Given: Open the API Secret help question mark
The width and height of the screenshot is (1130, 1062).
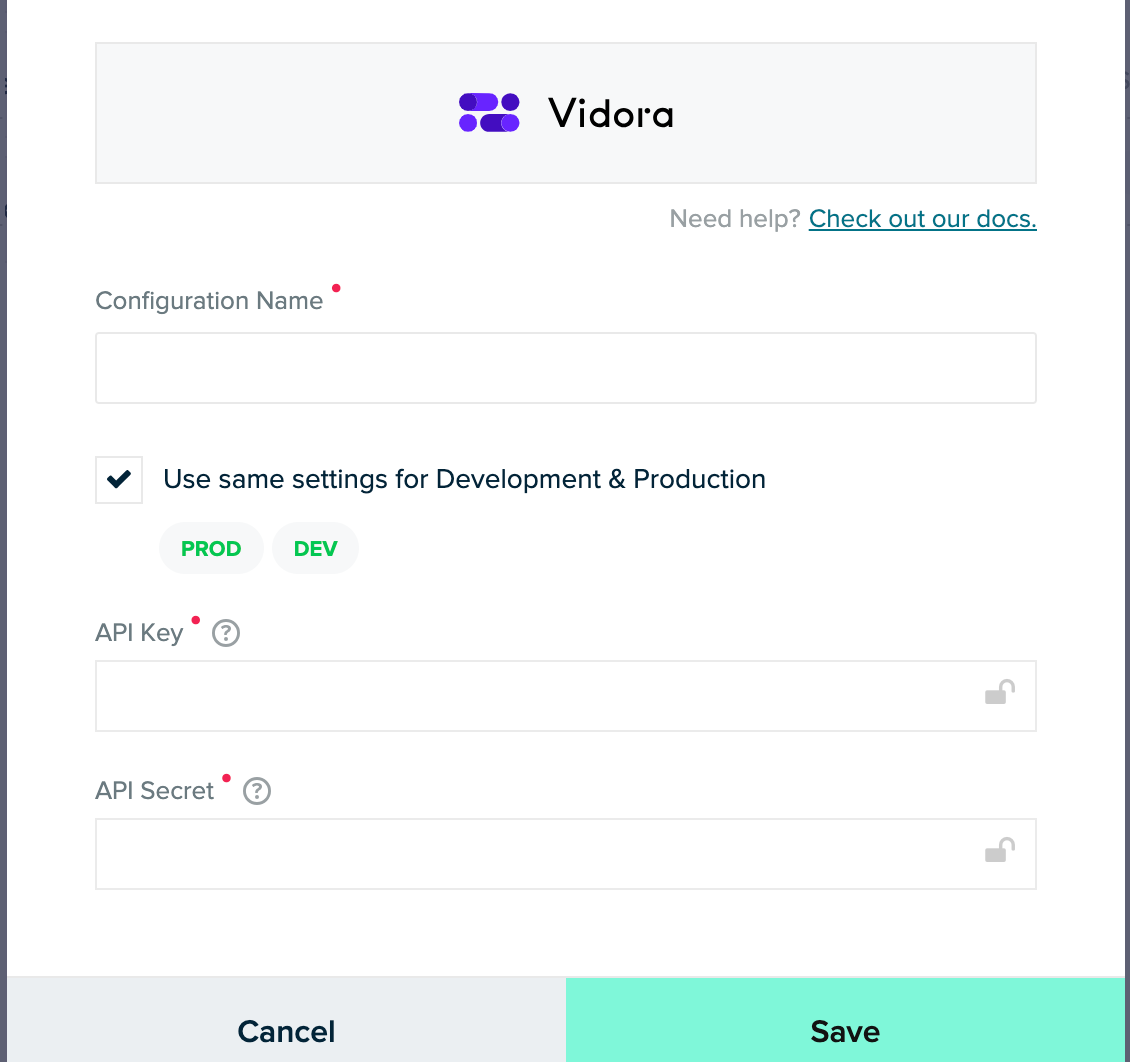Looking at the screenshot, I should pos(257,791).
